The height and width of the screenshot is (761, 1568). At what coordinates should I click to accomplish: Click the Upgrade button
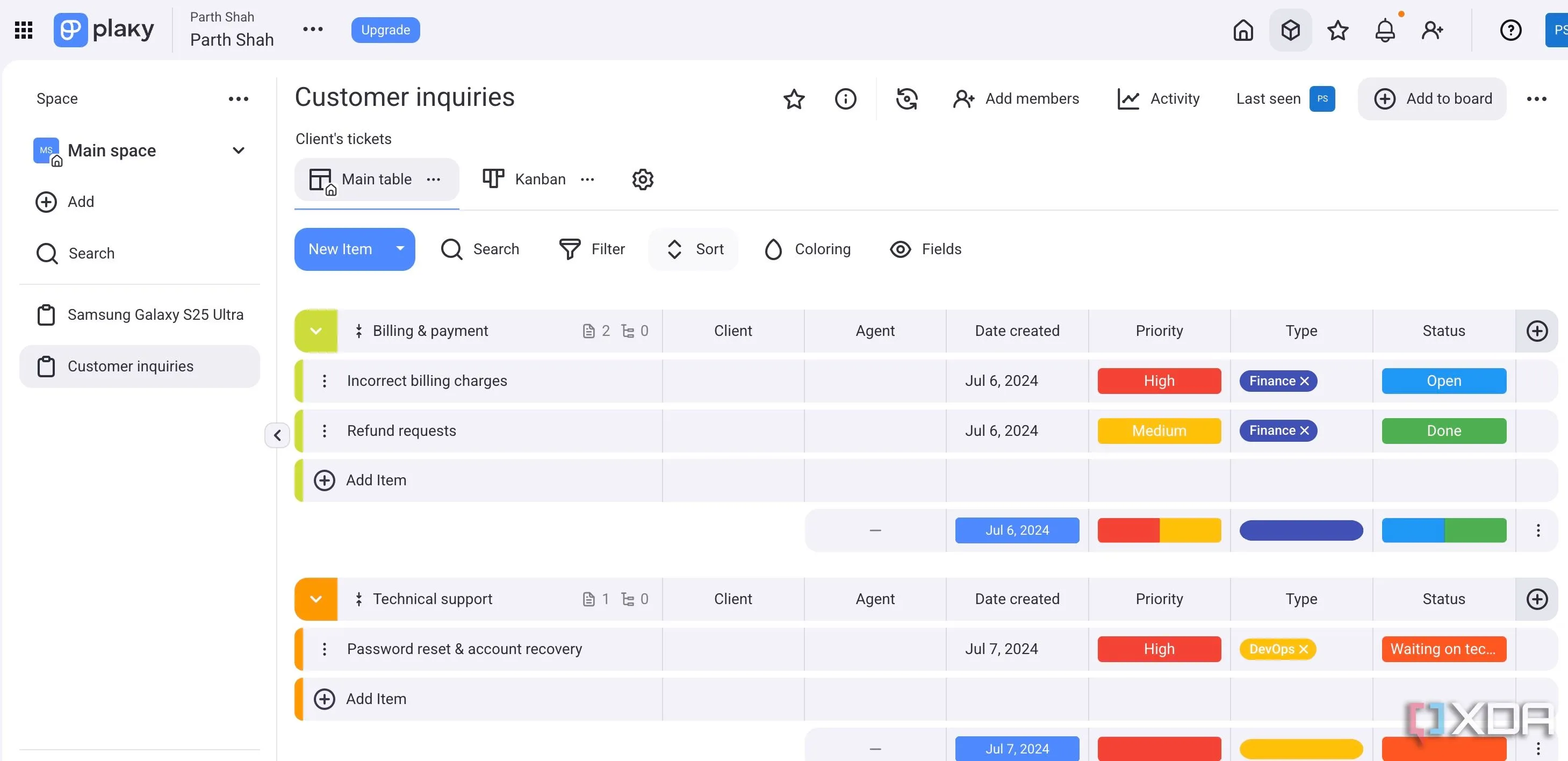tap(385, 30)
